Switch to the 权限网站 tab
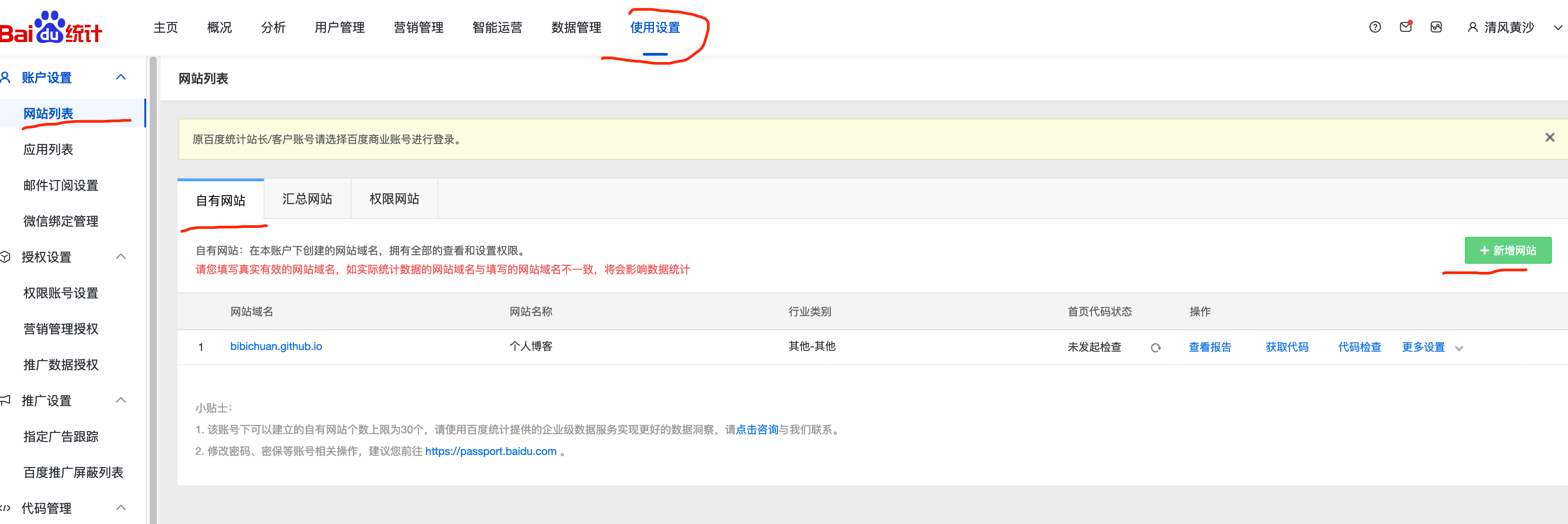 [x=394, y=199]
